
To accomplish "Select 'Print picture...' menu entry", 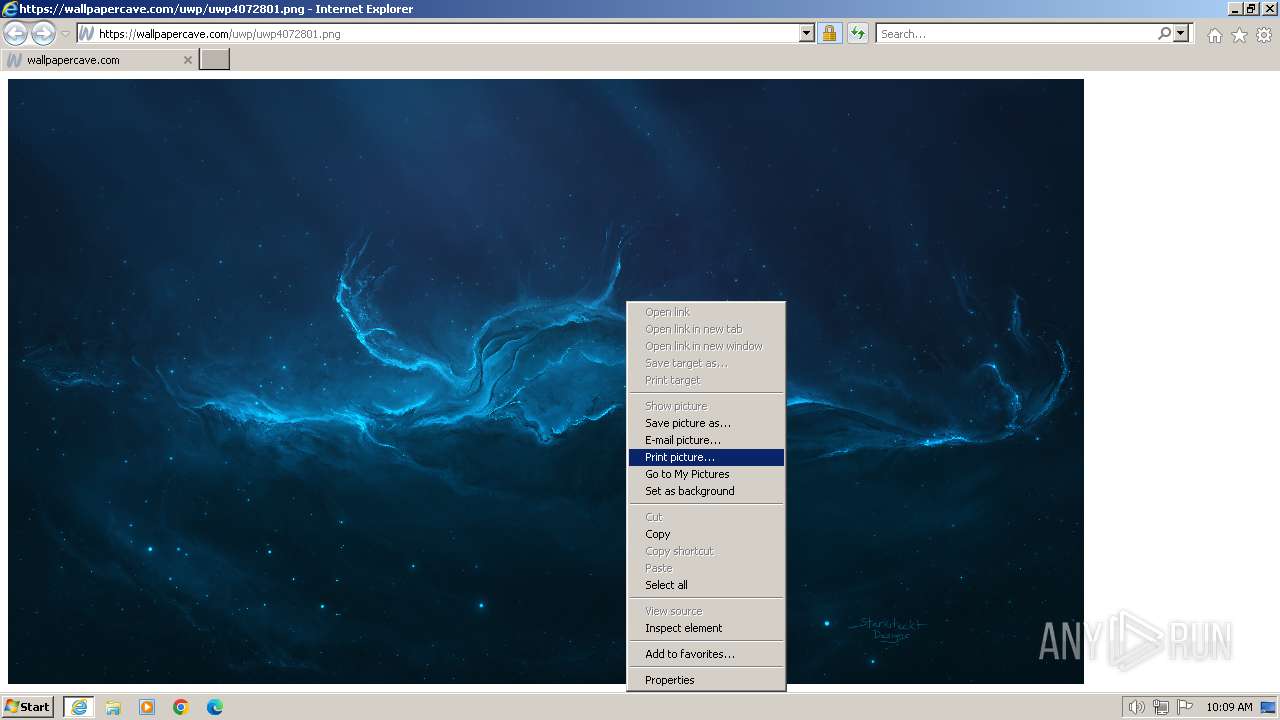I will click(706, 457).
